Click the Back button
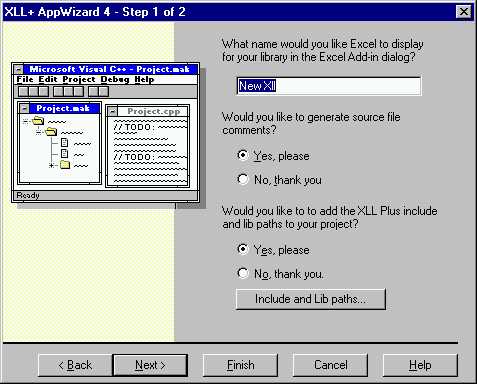The height and width of the screenshot is (384, 477). pyautogui.click(x=75, y=365)
